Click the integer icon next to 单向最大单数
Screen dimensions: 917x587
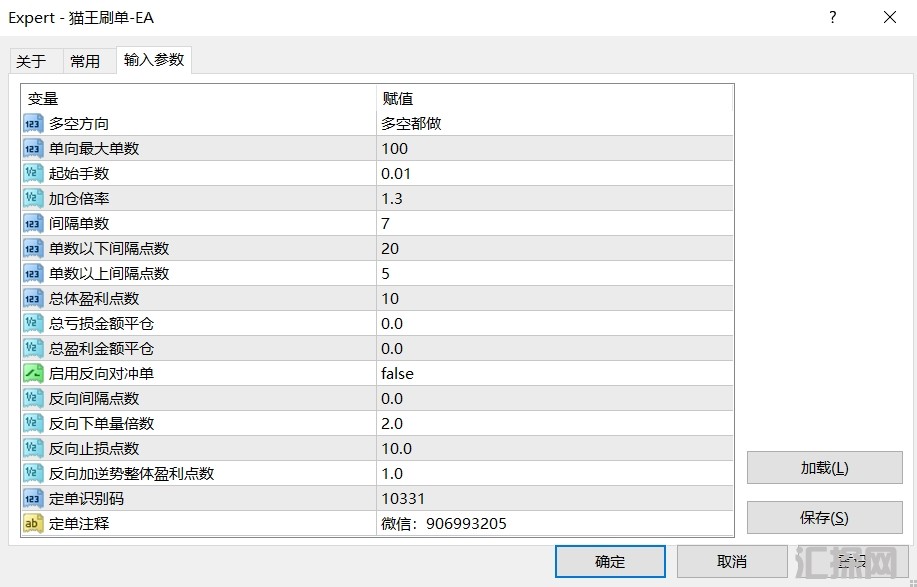click(x=33, y=149)
